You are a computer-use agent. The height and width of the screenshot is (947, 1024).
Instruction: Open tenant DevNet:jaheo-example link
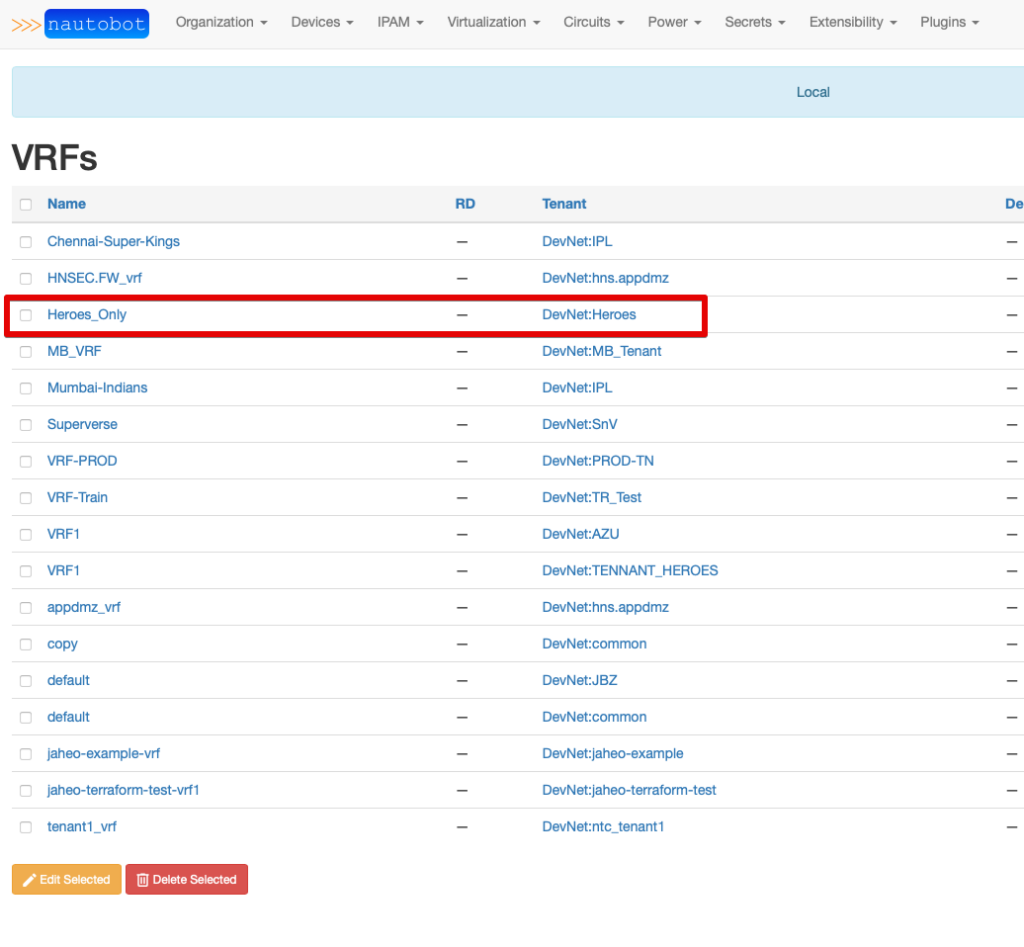[x=613, y=753]
